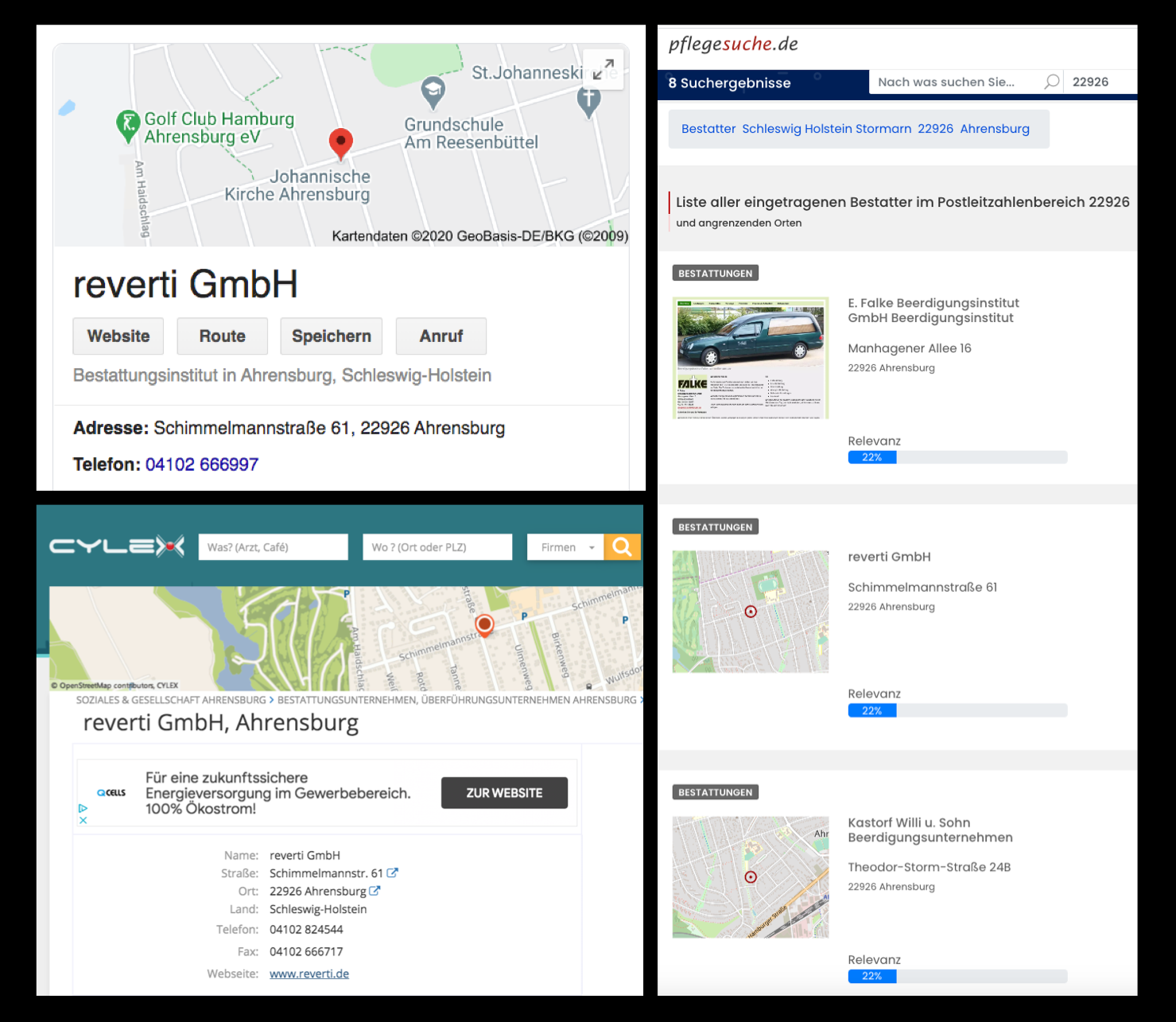This screenshot has height=1022, width=1176.
Task: Open the Firmen dropdown in Cylex
Action: pyautogui.click(x=565, y=547)
